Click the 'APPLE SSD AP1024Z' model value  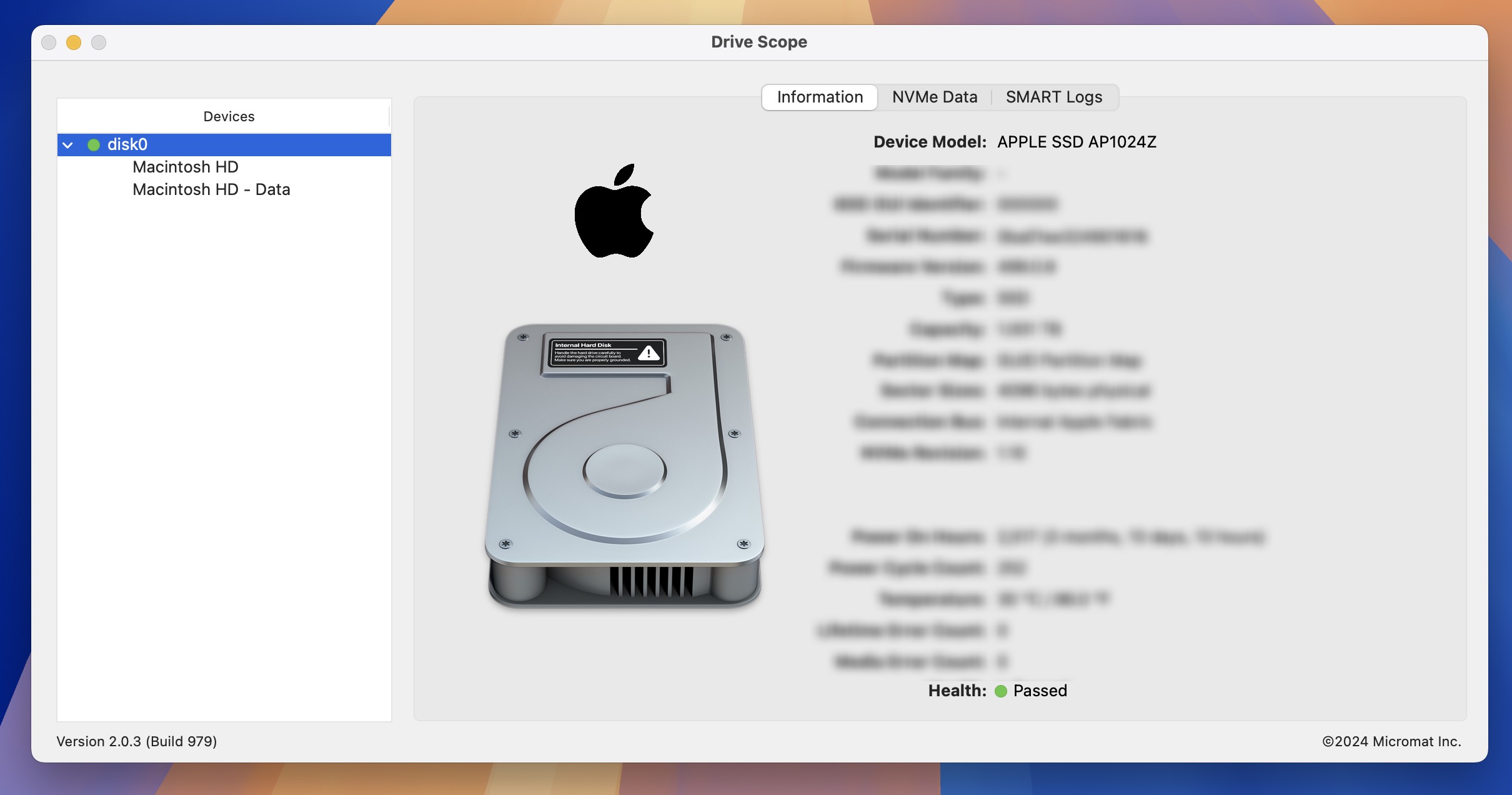(x=1077, y=142)
